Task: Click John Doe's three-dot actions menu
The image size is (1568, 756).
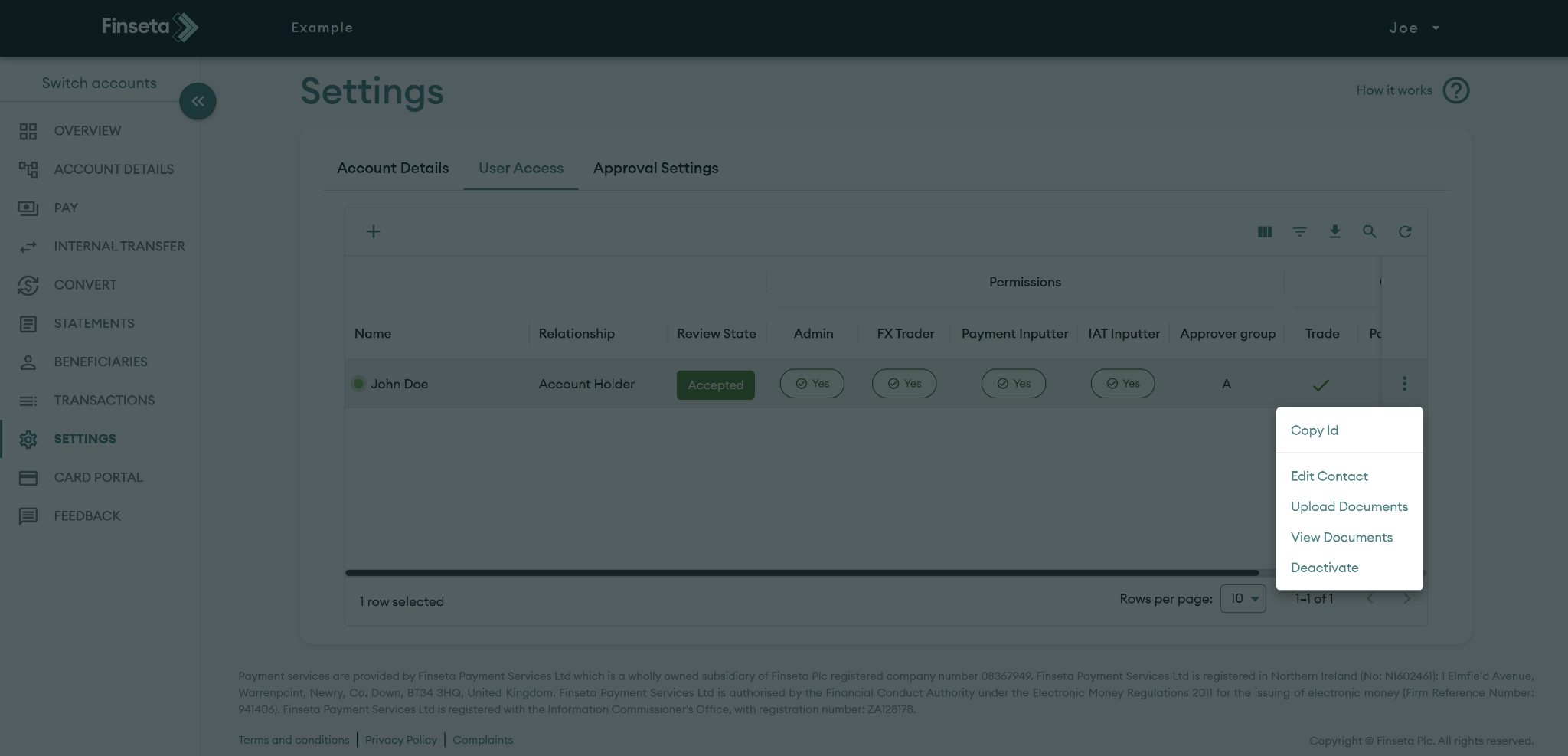Action: [1404, 384]
